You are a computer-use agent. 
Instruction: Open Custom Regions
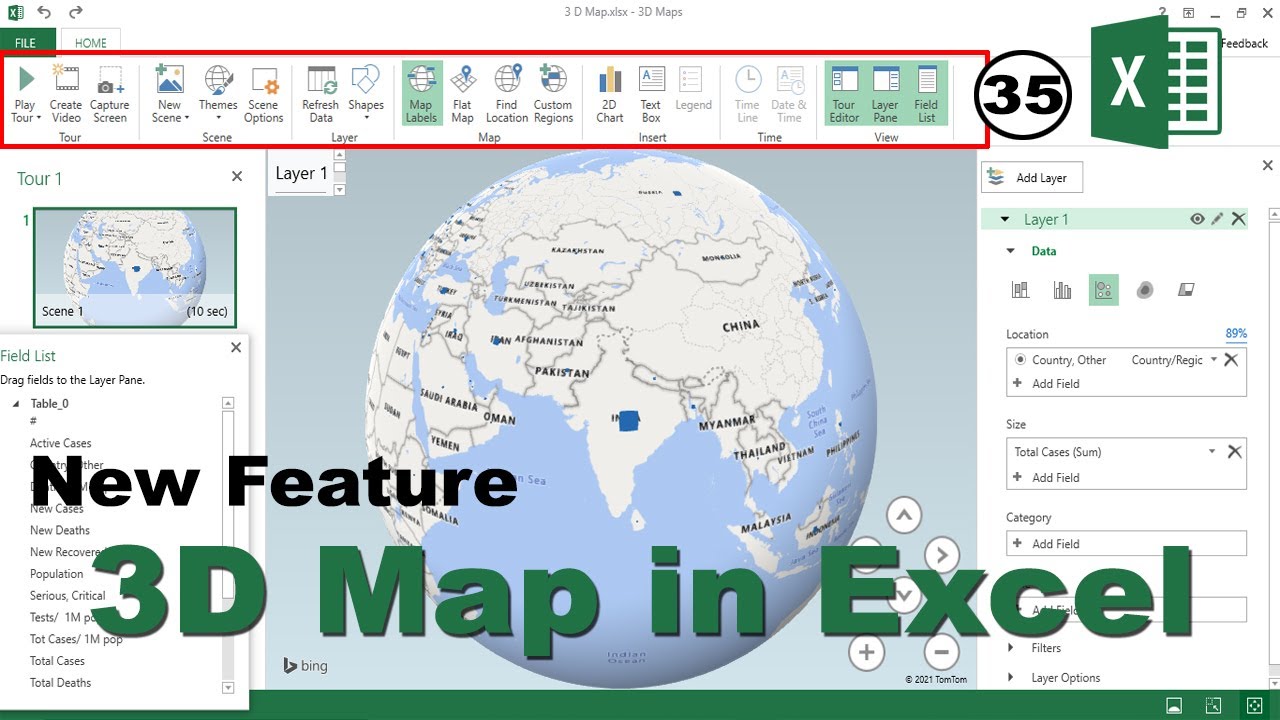[x=553, y=93]
